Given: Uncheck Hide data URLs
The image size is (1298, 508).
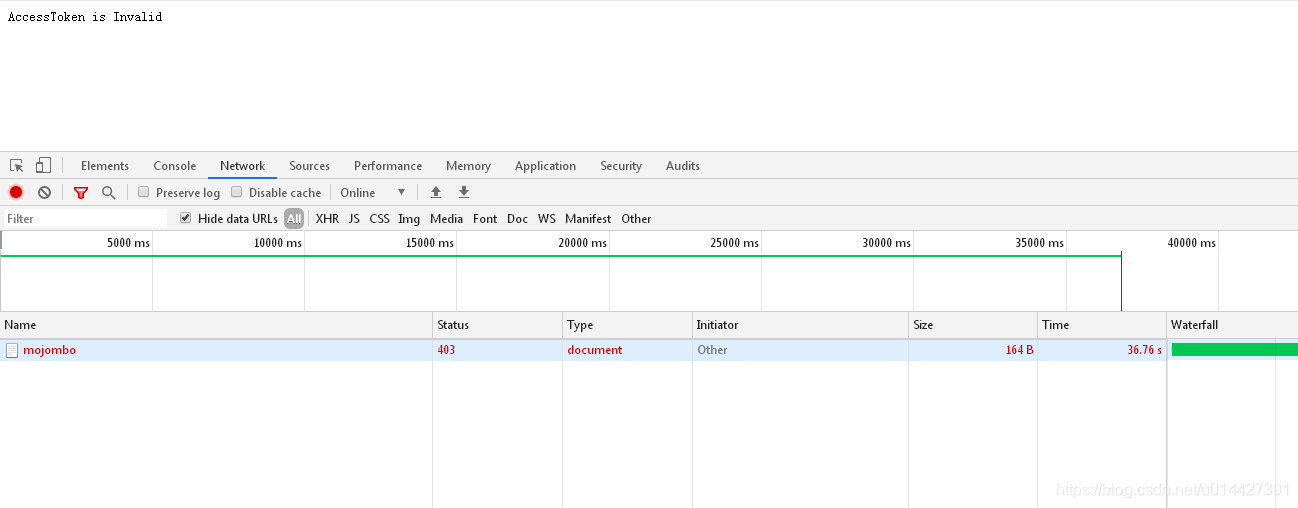Looking at the screenshot, I should (x=185, y=218).
